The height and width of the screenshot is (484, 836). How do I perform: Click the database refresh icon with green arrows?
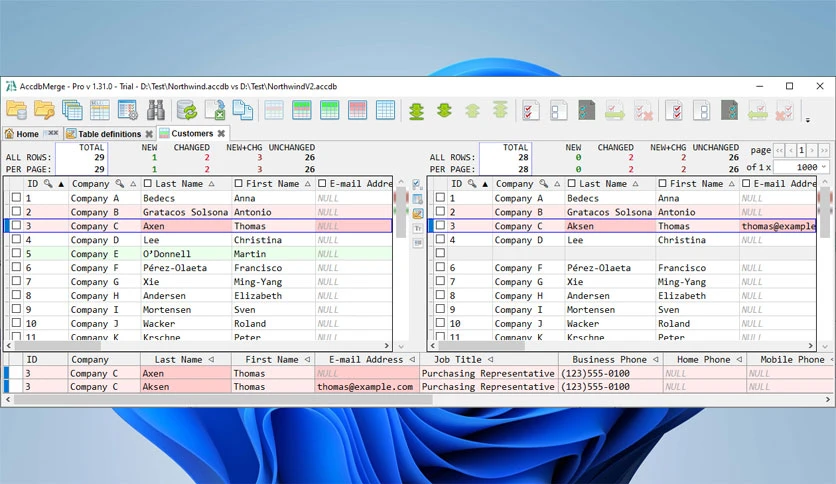pos(187,110)
